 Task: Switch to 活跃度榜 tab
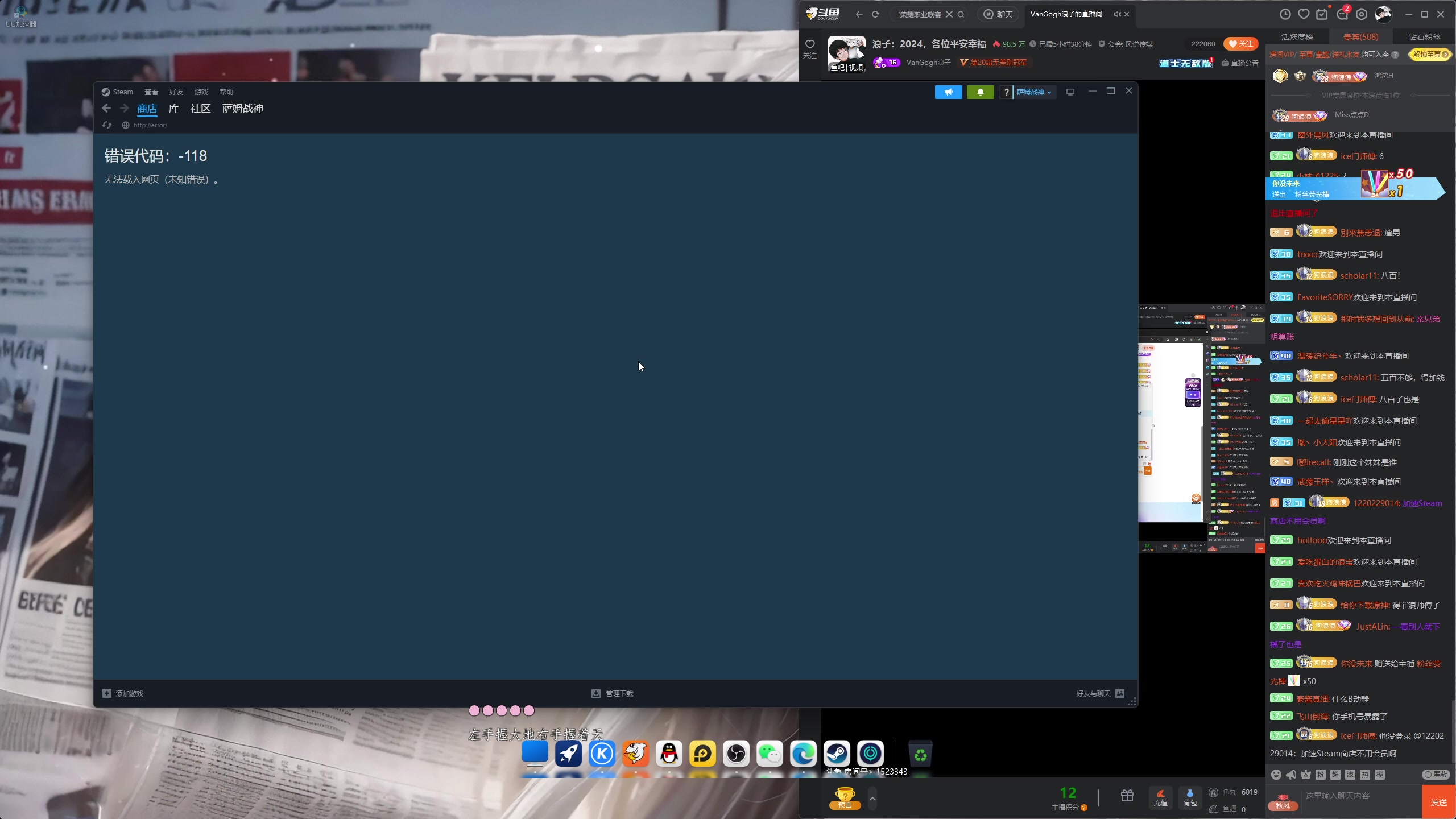point(1297,37)
